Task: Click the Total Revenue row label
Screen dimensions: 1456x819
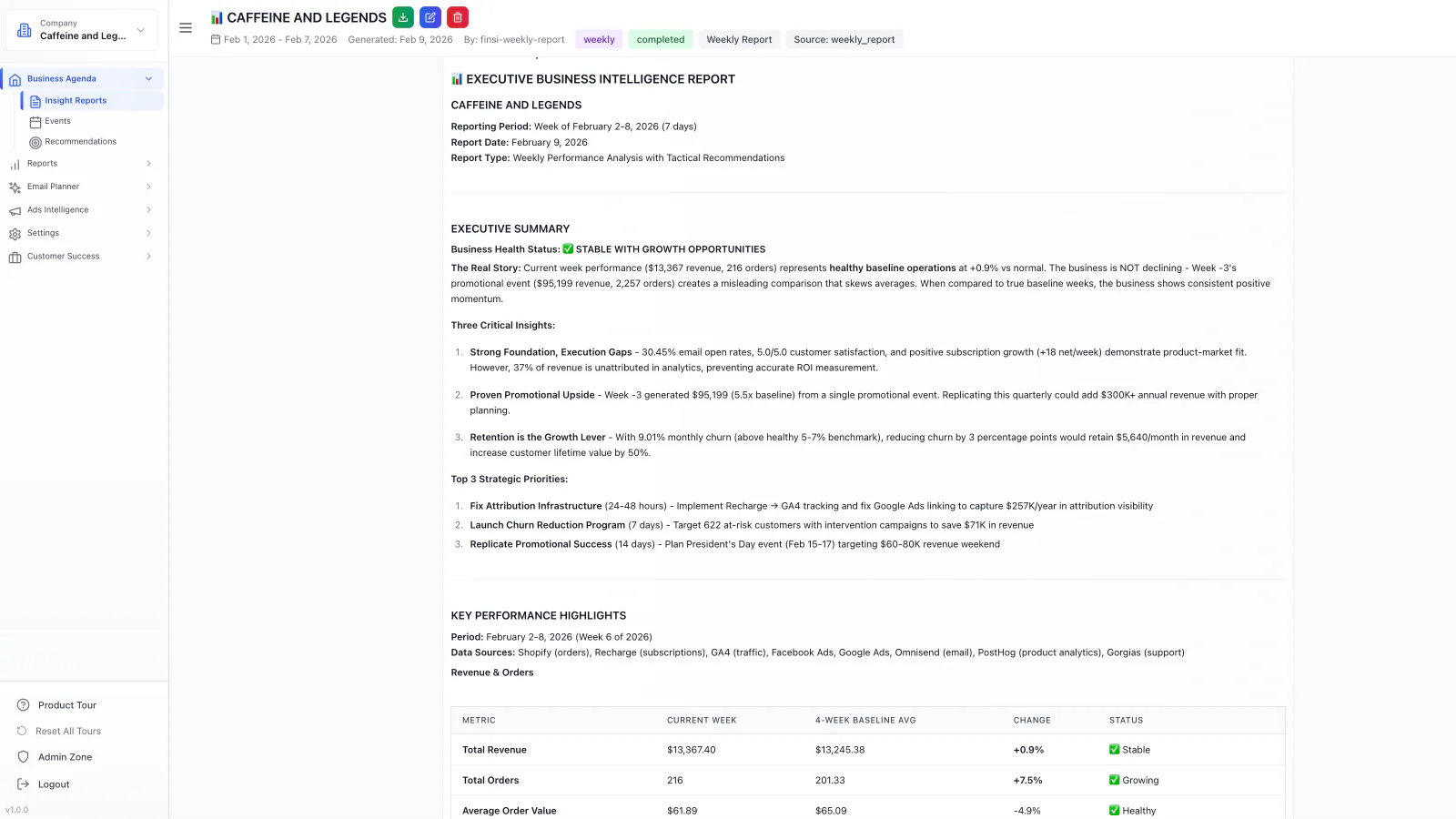Action: click(494, 750)
